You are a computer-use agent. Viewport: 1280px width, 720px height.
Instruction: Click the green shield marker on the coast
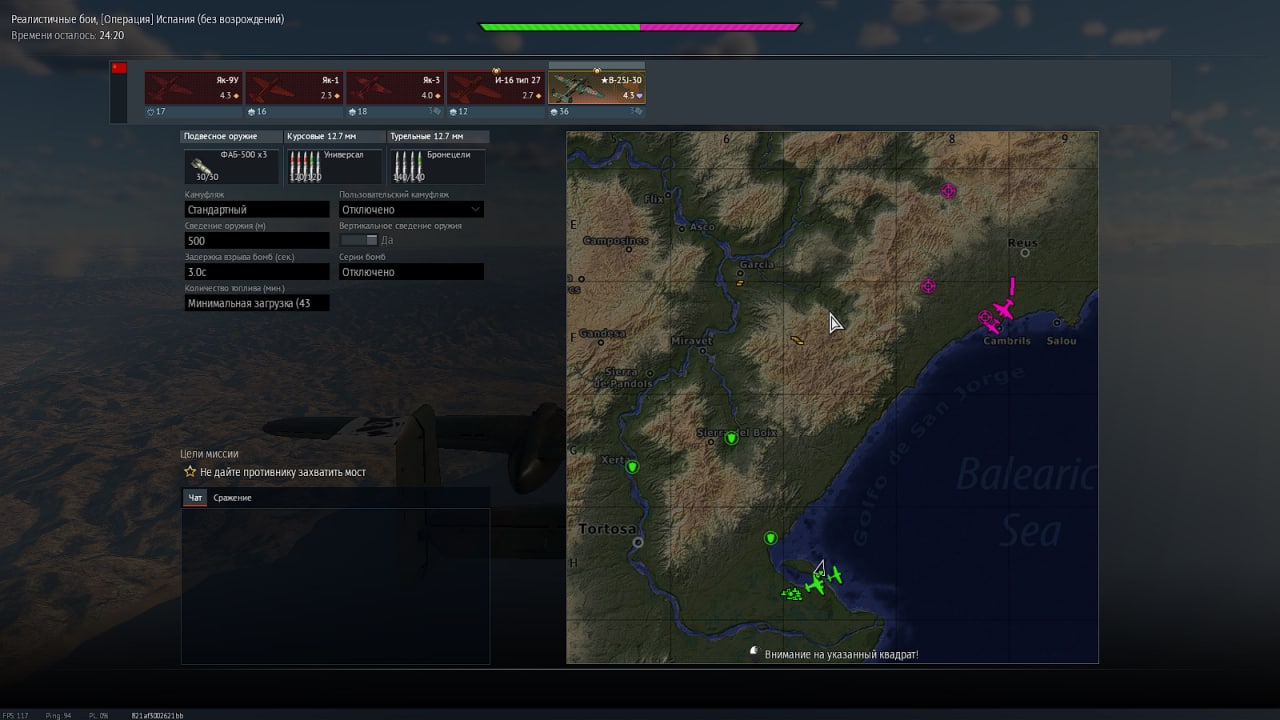(770, 539)
